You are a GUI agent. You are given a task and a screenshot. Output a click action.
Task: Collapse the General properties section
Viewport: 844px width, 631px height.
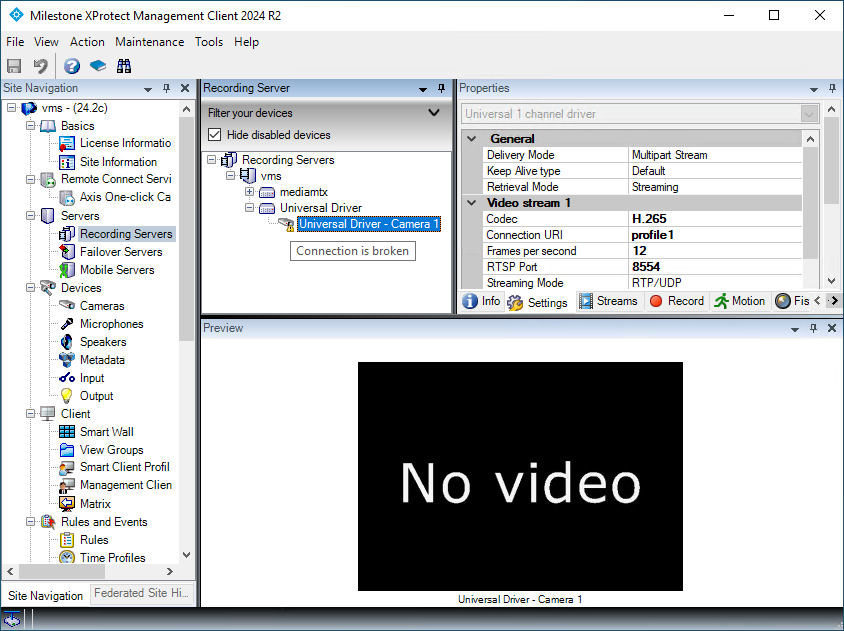(x=472, y=138)
